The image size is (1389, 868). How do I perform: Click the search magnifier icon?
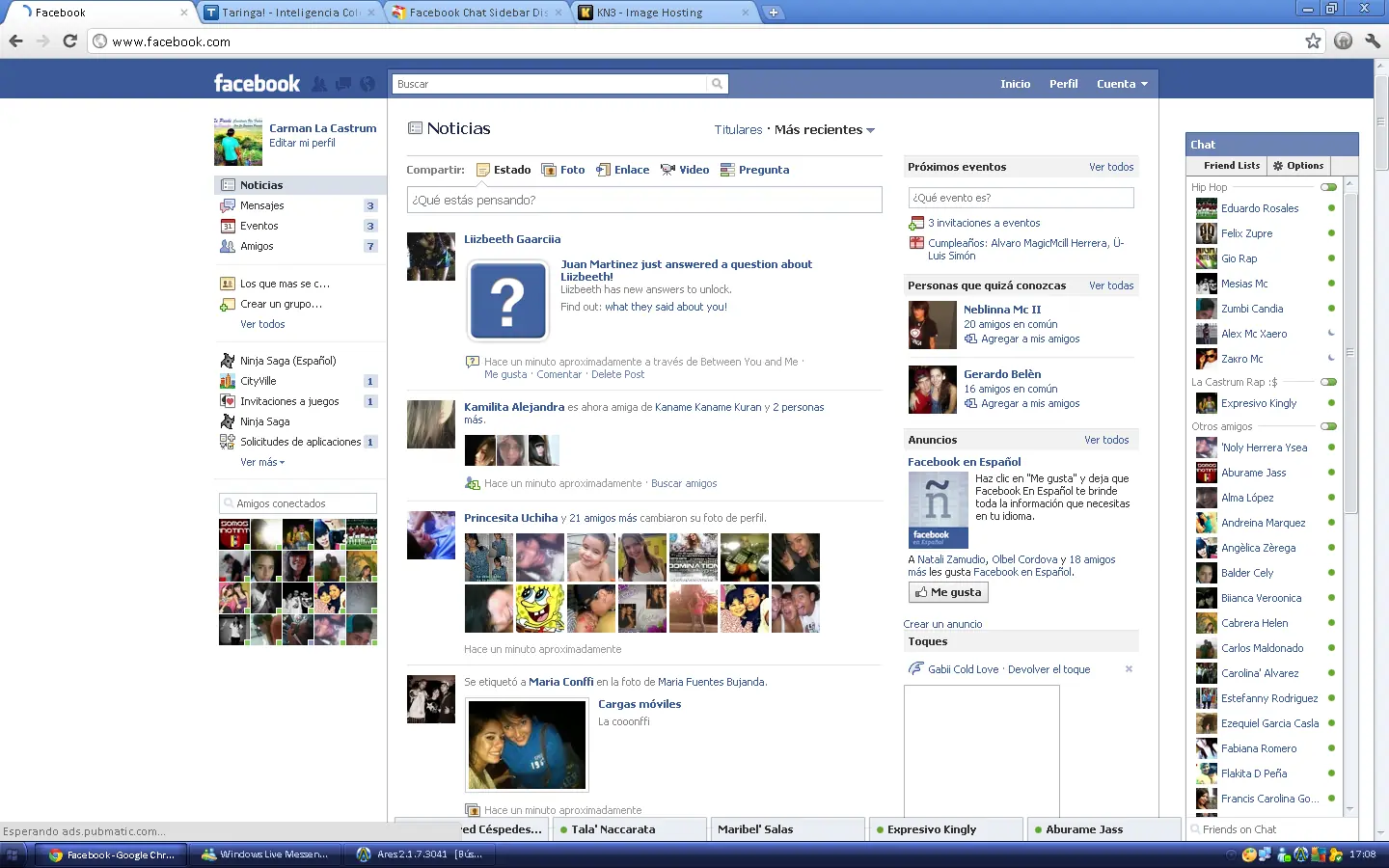pos(717,84)
